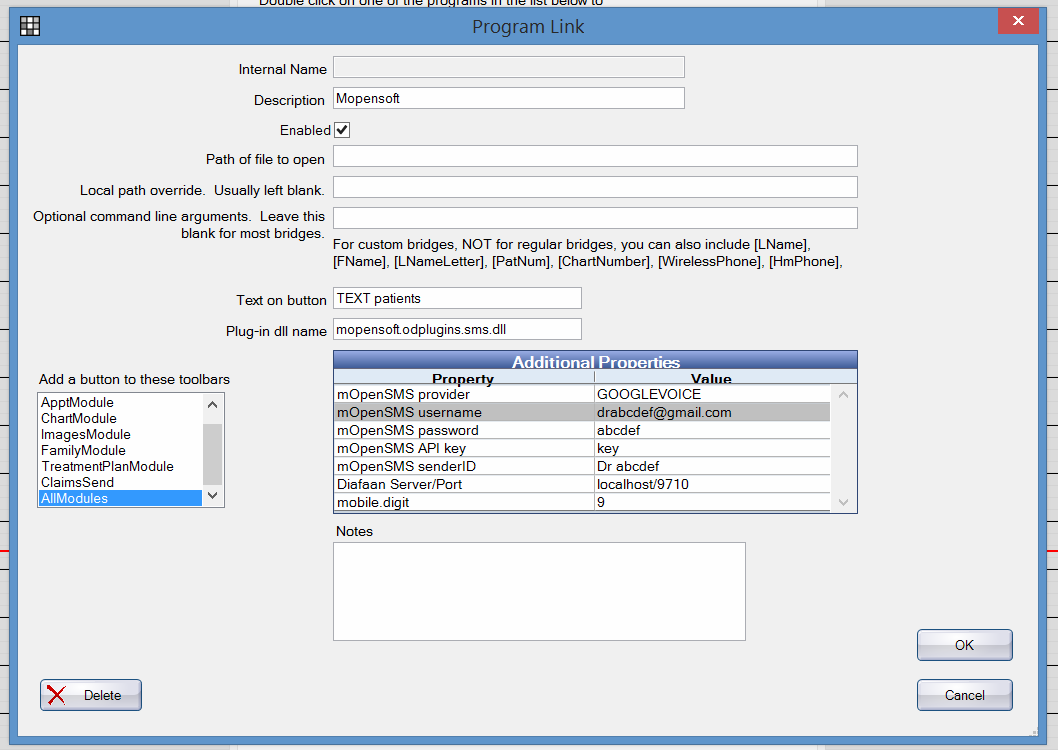Select AllModules in the toolbars list
The image size is (1058, 750).
pos(120,498)
